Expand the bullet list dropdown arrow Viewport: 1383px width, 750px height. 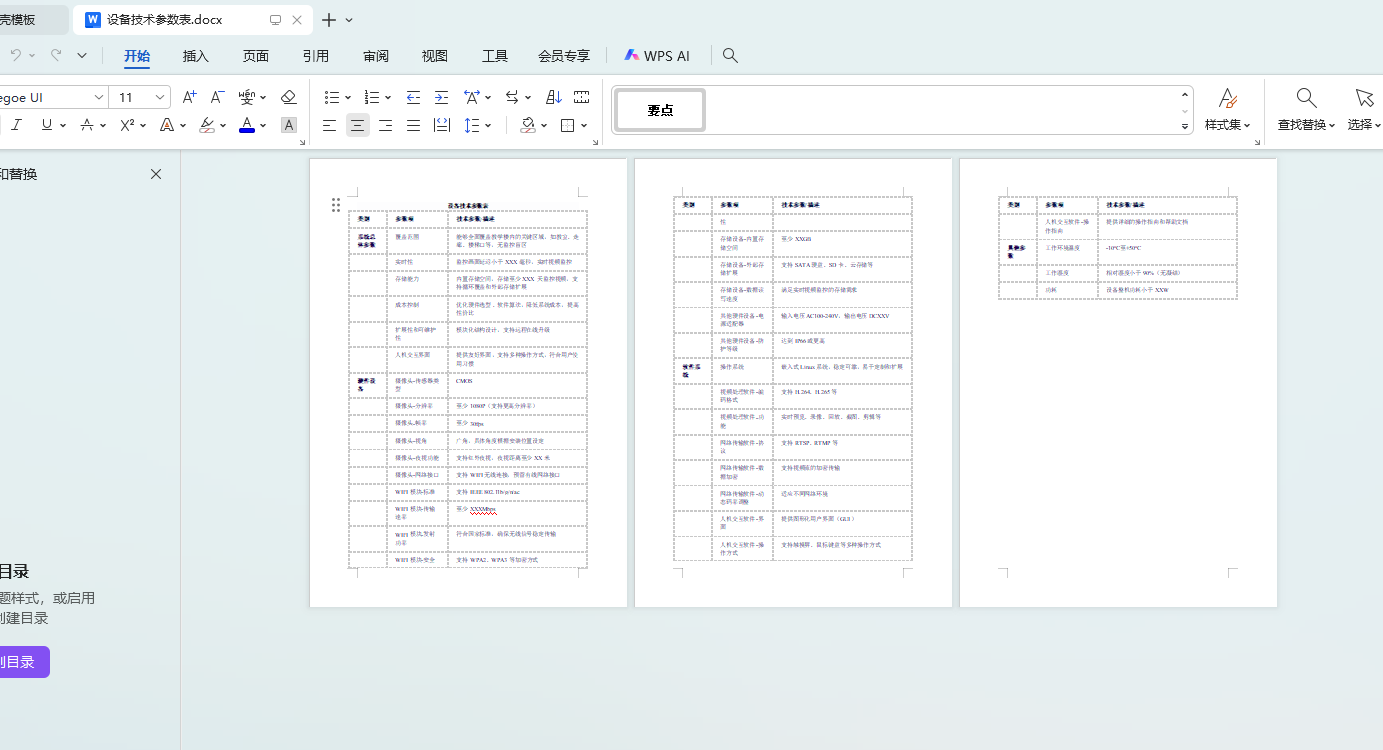point(347,98)
